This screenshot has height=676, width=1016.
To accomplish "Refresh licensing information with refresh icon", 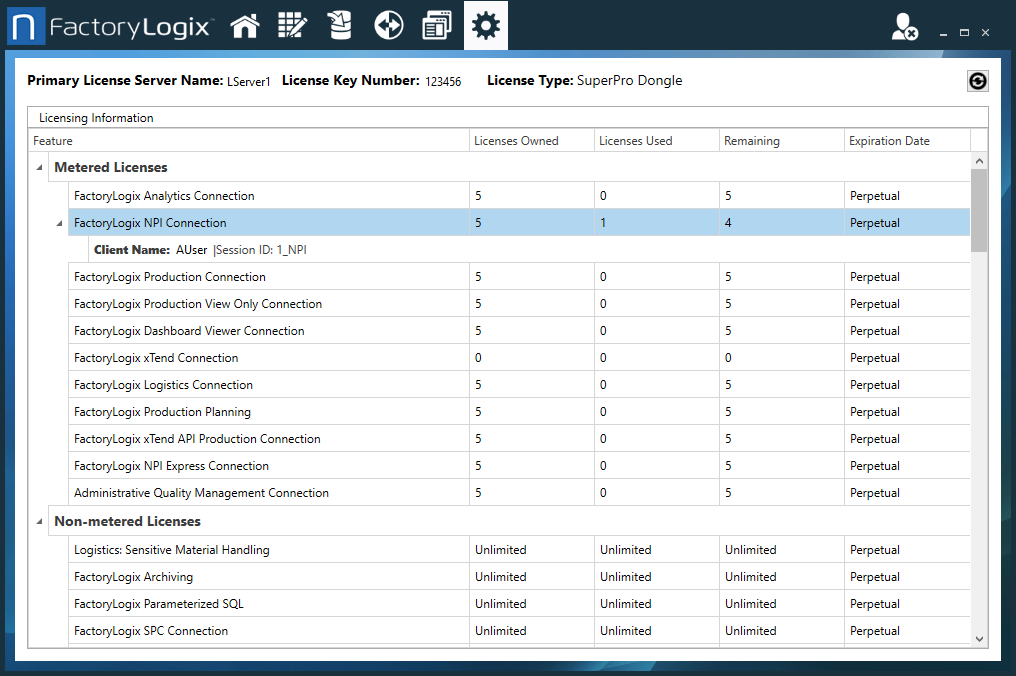I will (x=977, y=82).
